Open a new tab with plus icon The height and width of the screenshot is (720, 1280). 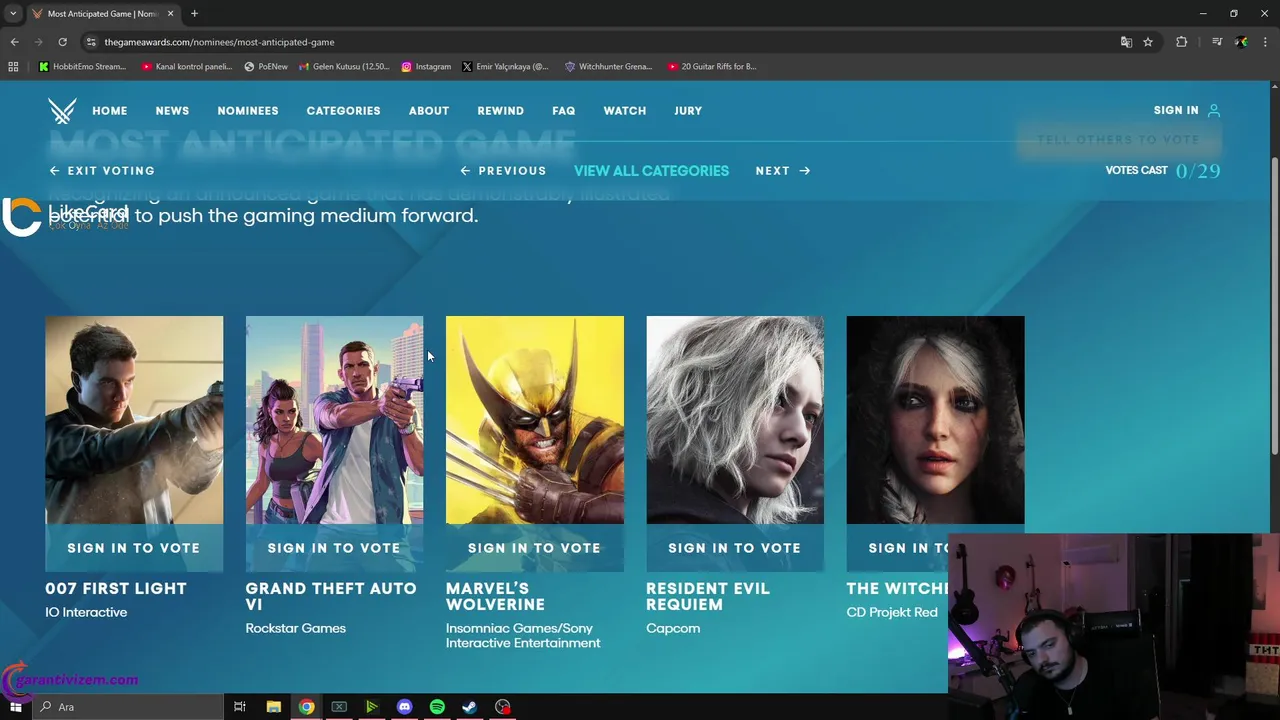194,14
